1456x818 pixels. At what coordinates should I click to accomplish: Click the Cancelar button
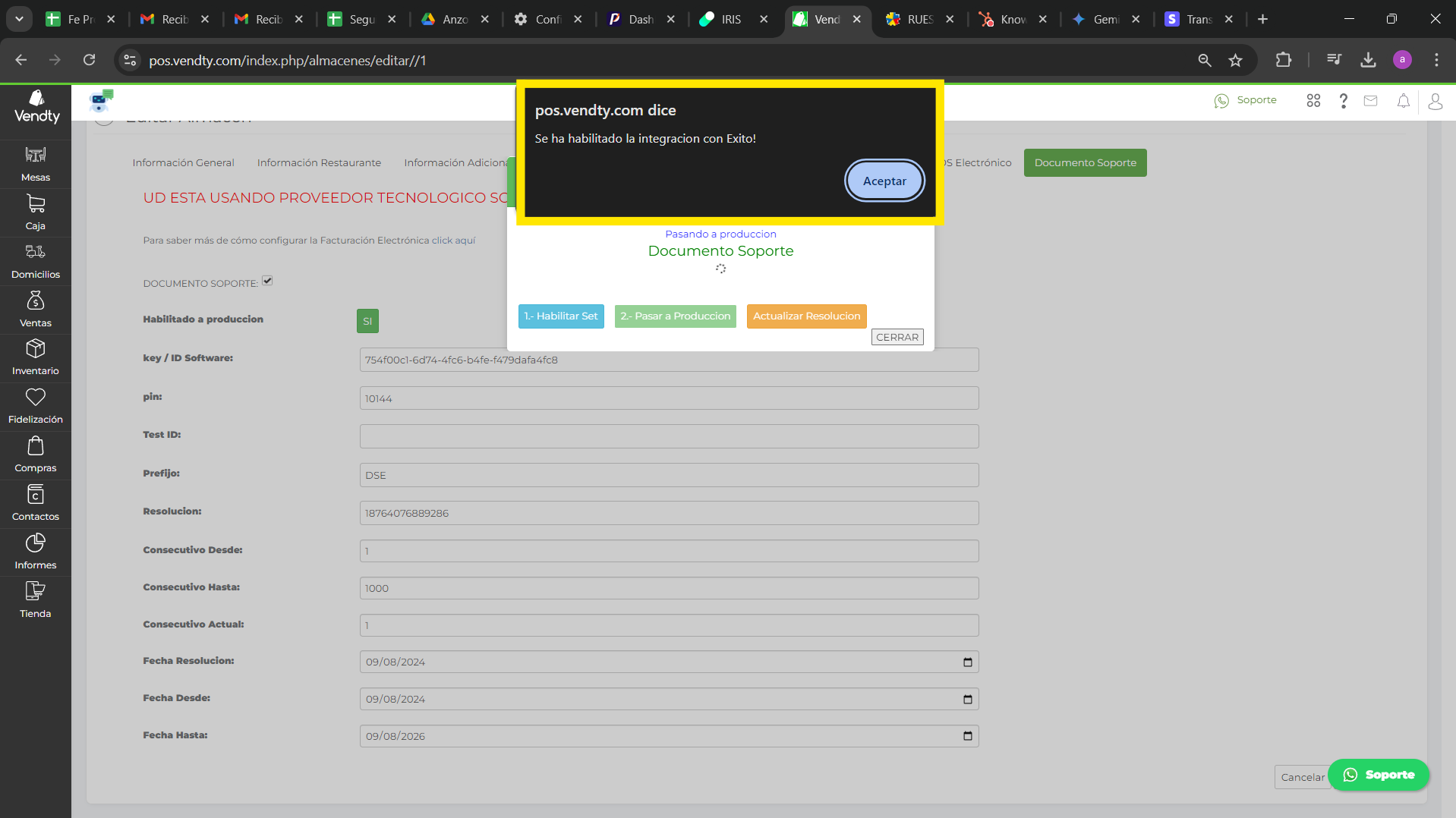pyautogui.click(x=1303, y=777)
